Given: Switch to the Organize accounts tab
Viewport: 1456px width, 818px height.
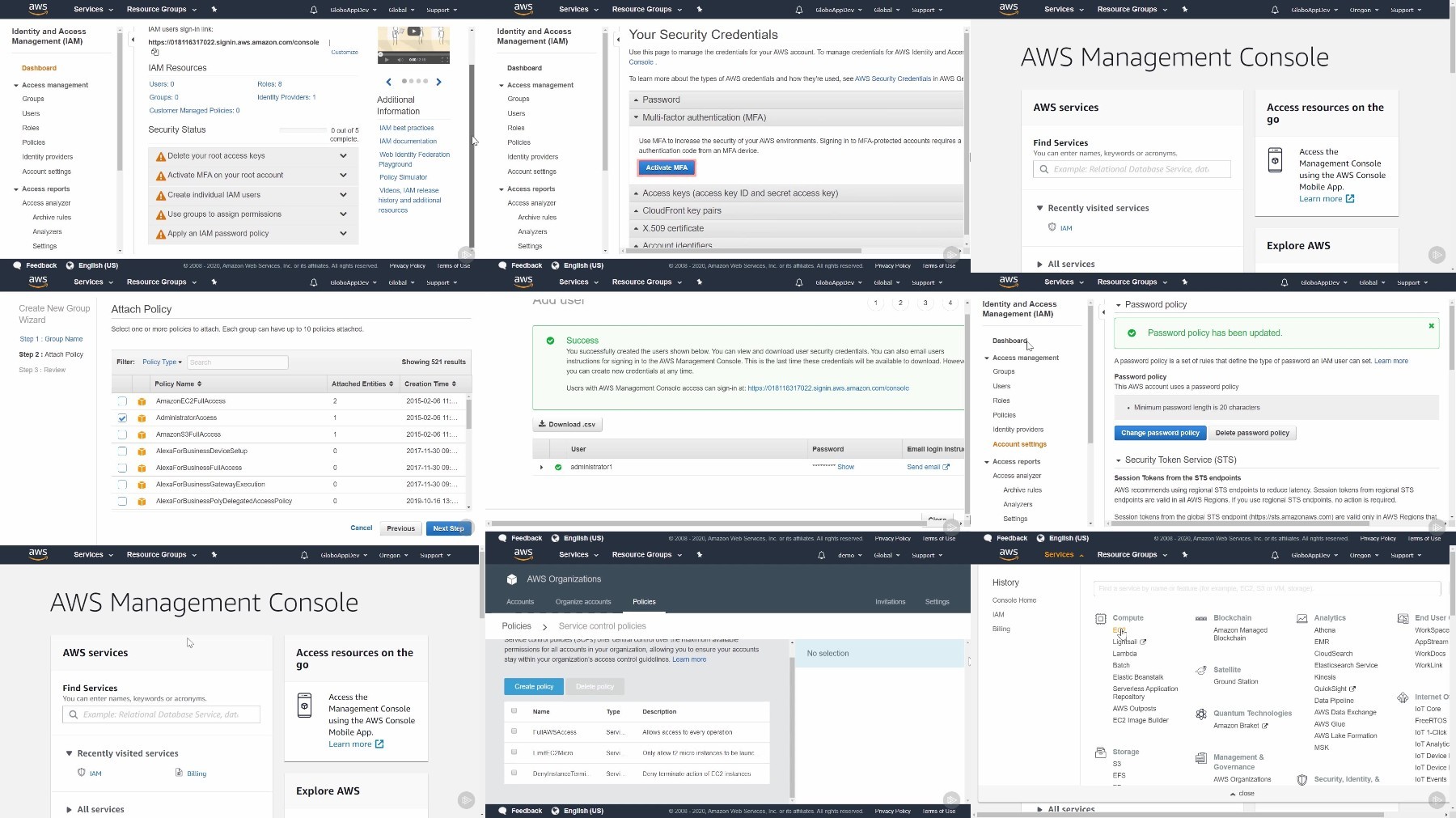Looking at the screenshot, I should 583,602.
